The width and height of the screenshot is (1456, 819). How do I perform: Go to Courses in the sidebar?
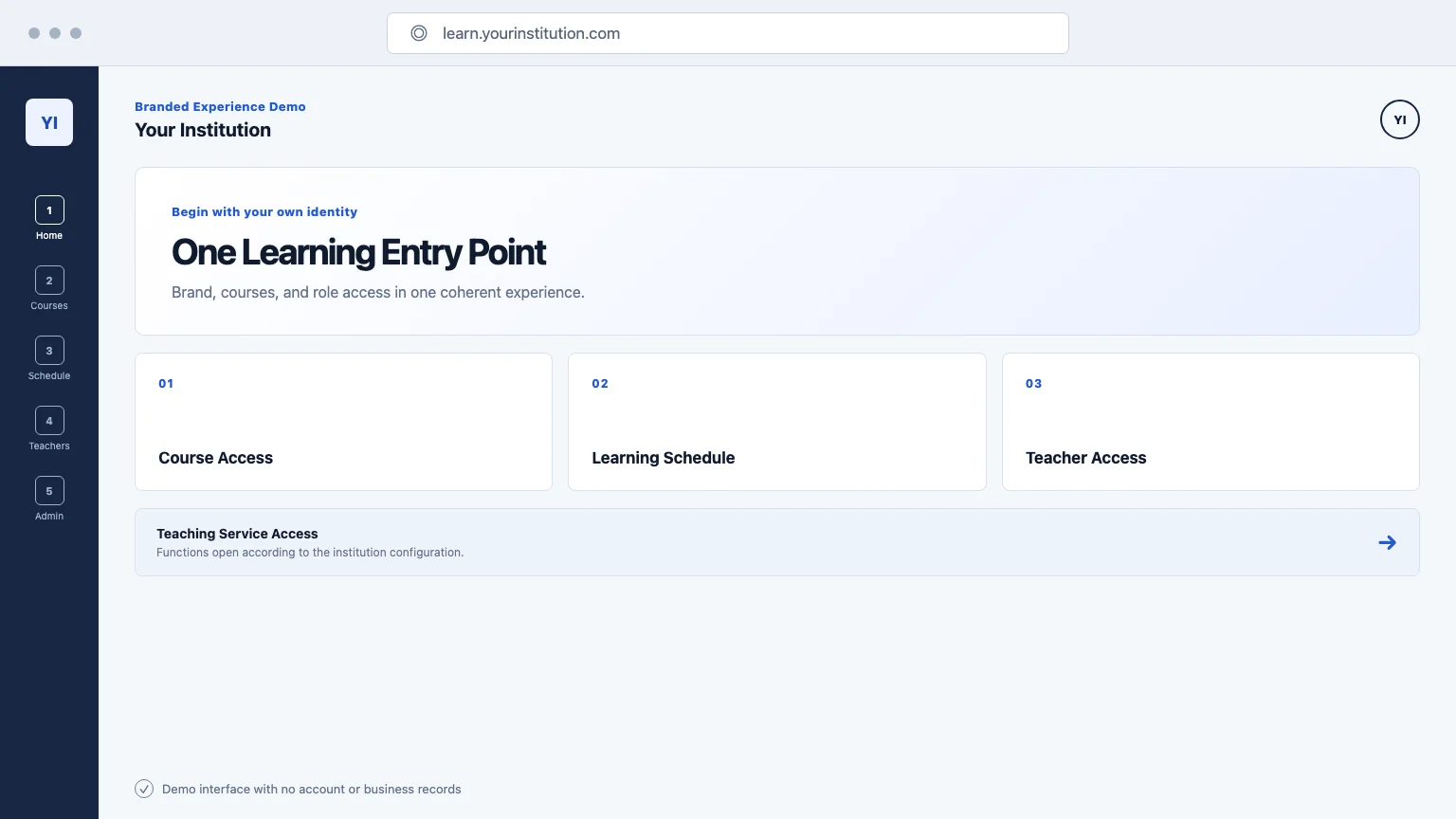click(x=49, y=289)
